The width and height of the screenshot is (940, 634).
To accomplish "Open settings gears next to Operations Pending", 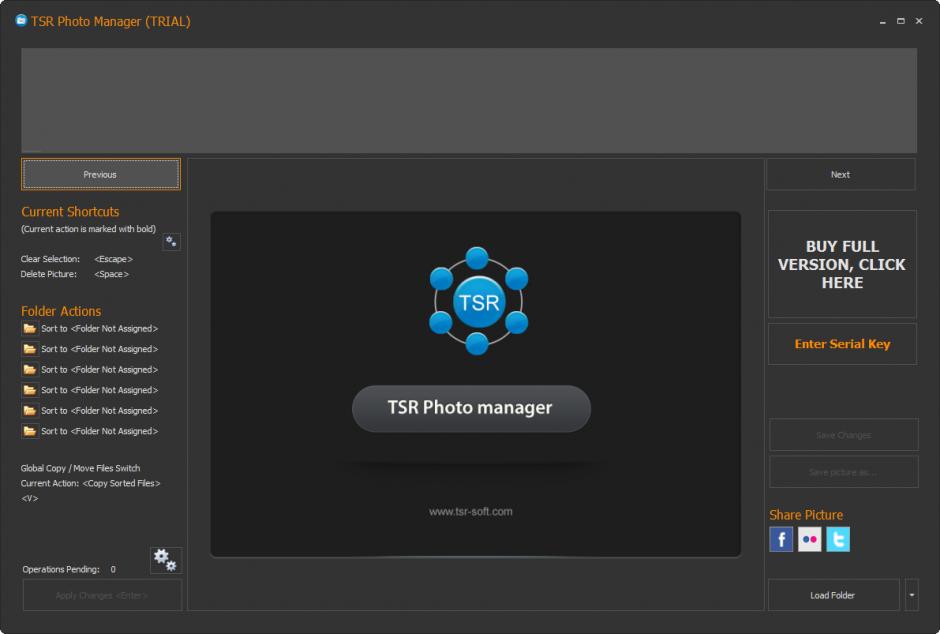I will coord(165,560).
